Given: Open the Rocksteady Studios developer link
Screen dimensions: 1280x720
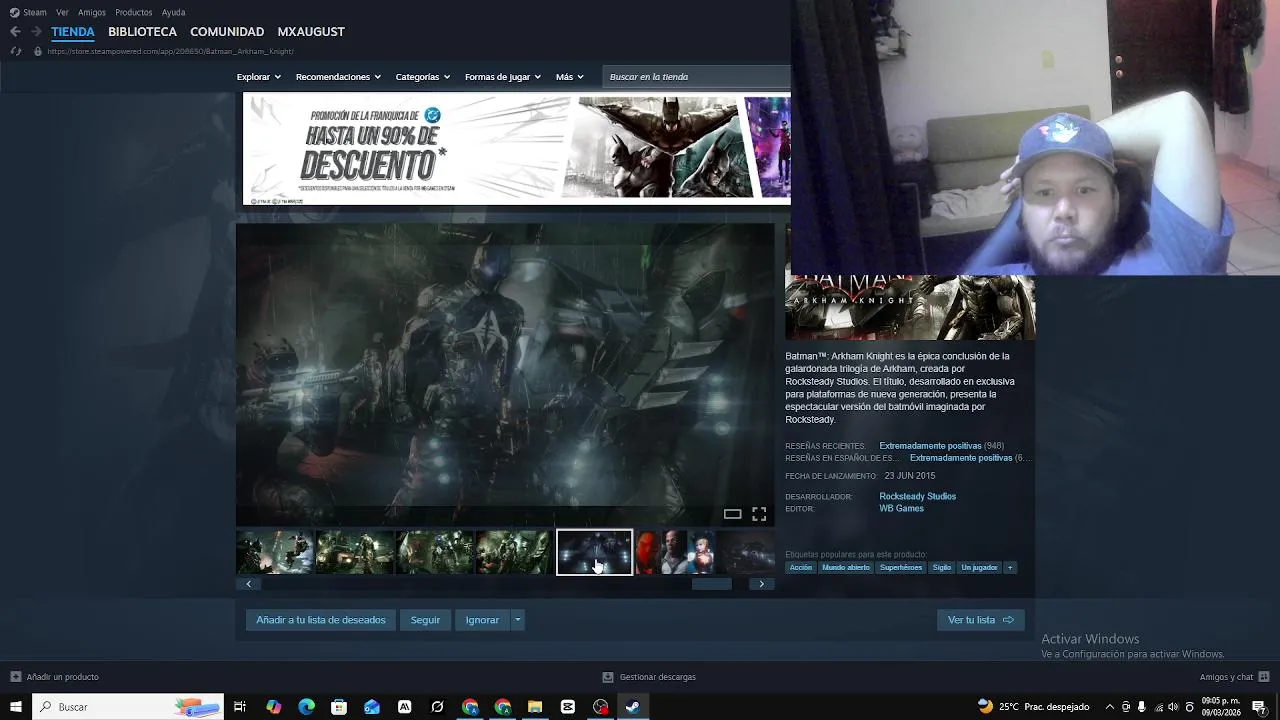Looking at the screenshot, I should pyautogui.click(x=918, y=497).
